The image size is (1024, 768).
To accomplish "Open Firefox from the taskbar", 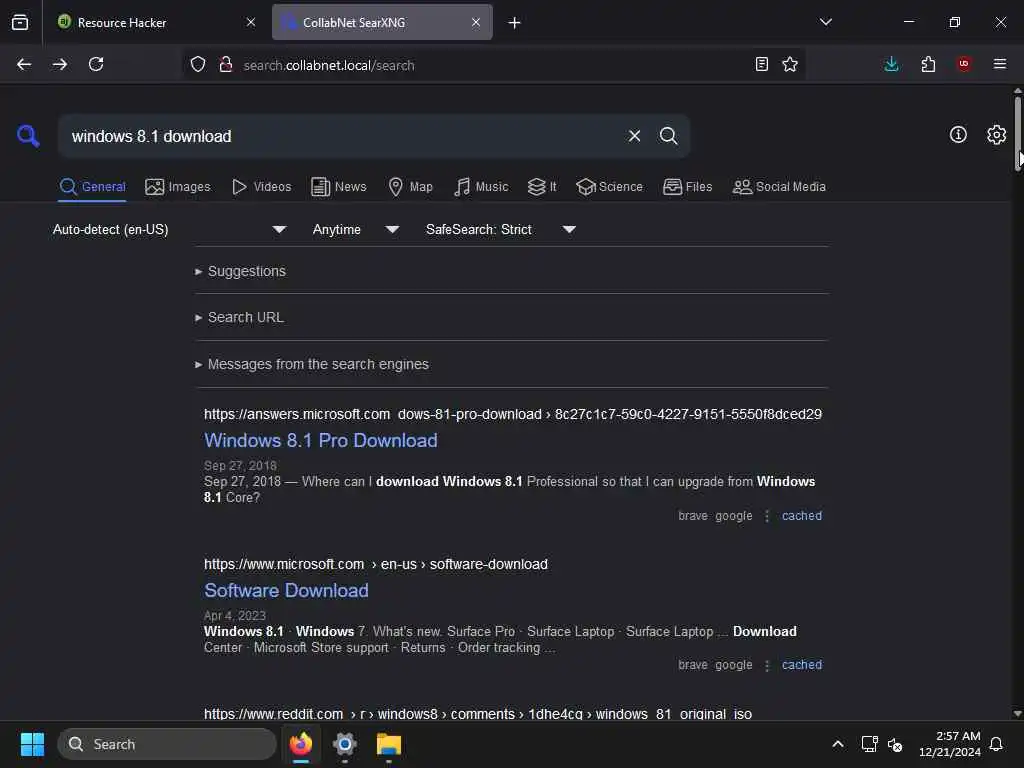I will click(x=301, y=744).
